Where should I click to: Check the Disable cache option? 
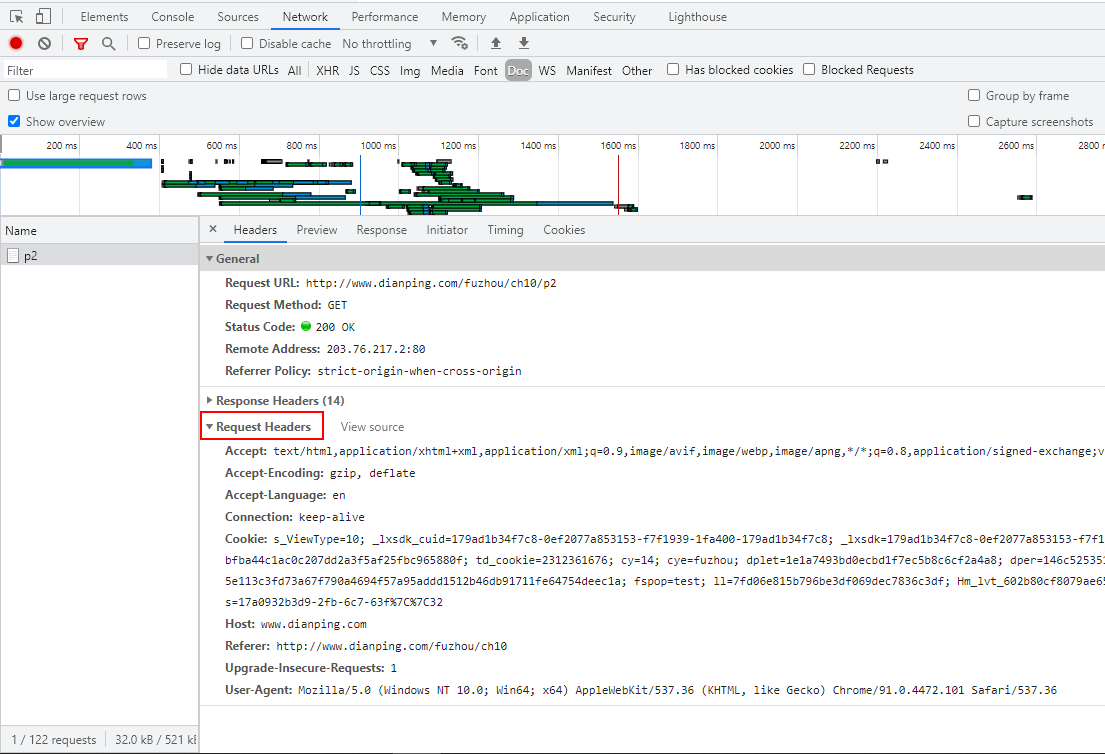tap(247, 43)
